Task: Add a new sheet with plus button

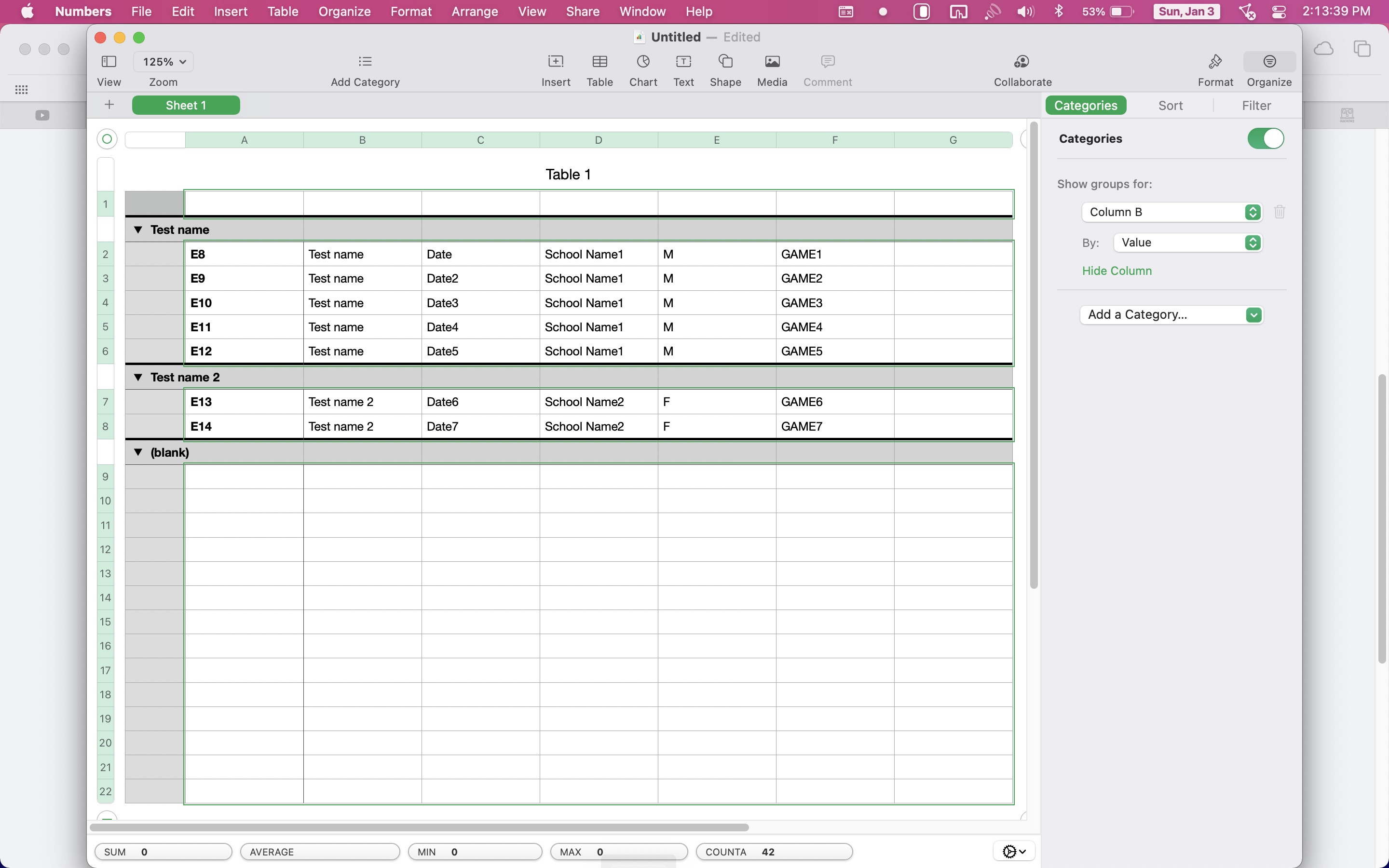Action: [109, 105]
